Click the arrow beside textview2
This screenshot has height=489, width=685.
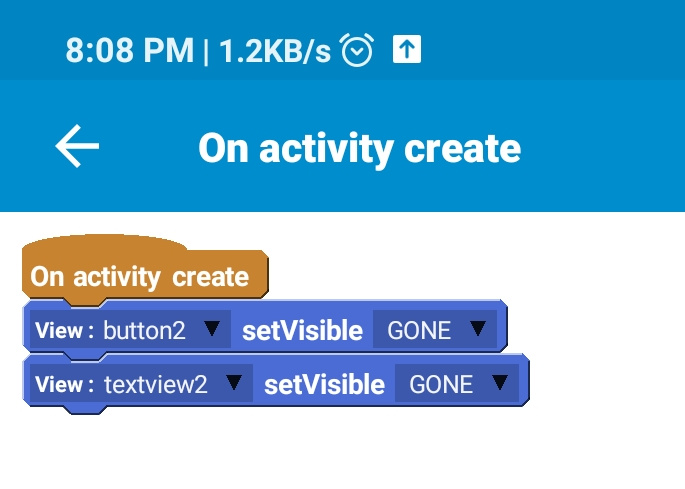234,383
